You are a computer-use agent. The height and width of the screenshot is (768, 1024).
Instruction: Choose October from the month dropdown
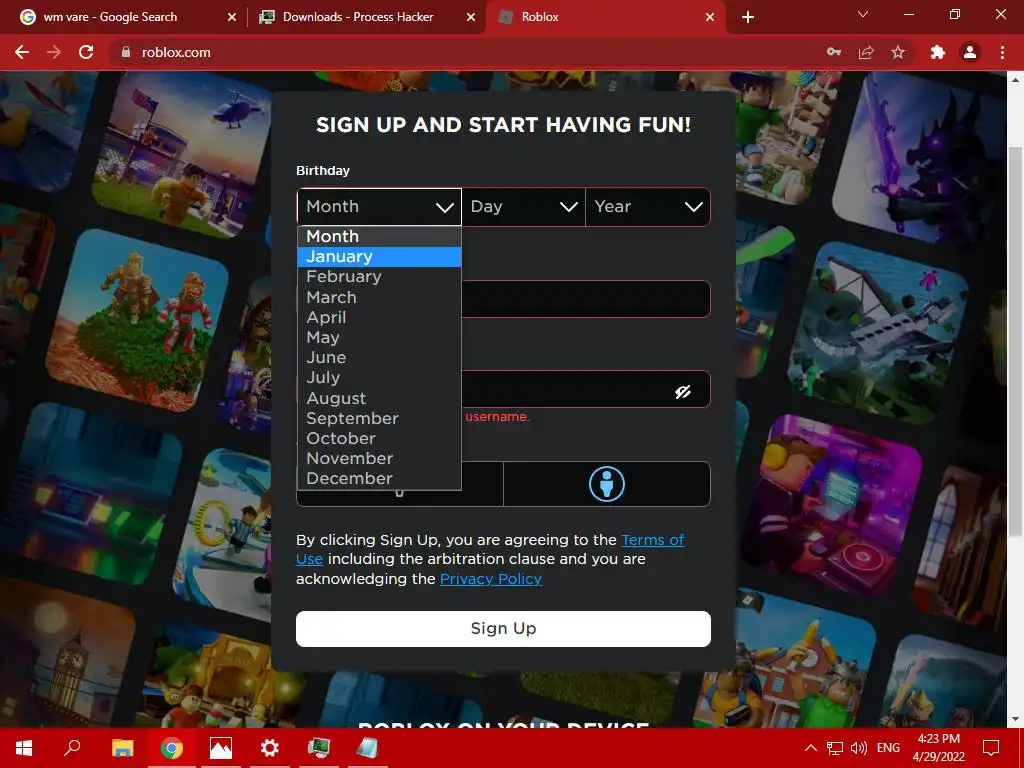(x=379, y=438)
